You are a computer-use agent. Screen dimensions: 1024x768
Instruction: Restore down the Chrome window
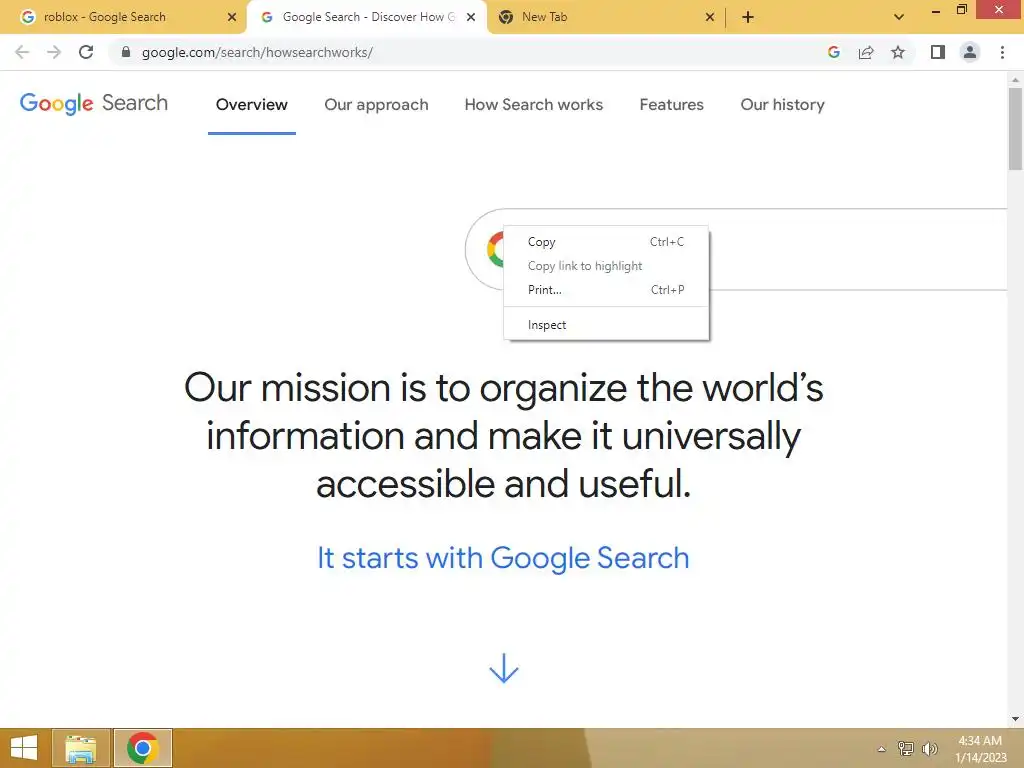pos(961,10)
